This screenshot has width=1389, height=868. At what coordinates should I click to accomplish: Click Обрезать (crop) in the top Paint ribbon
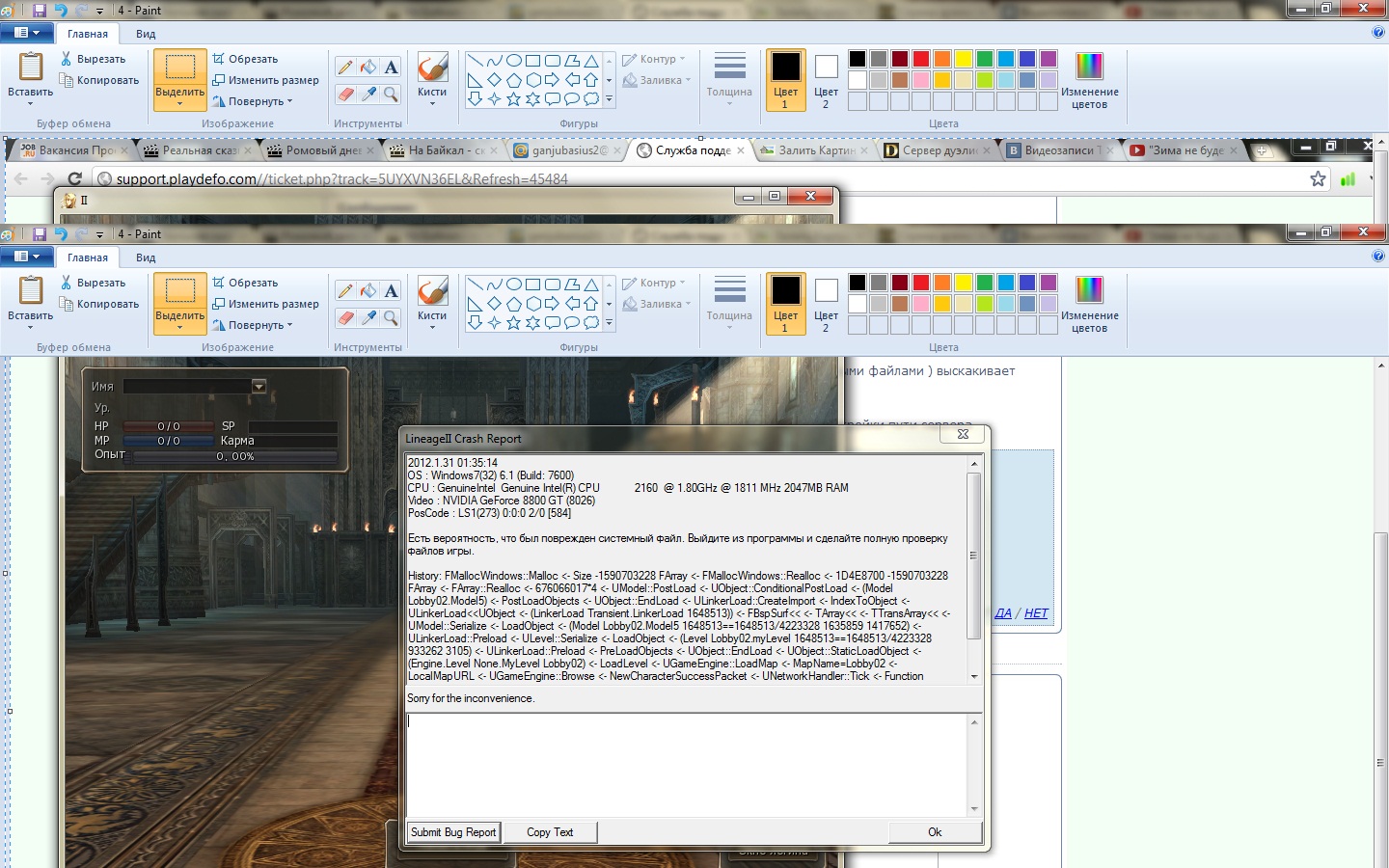[245, 59]
